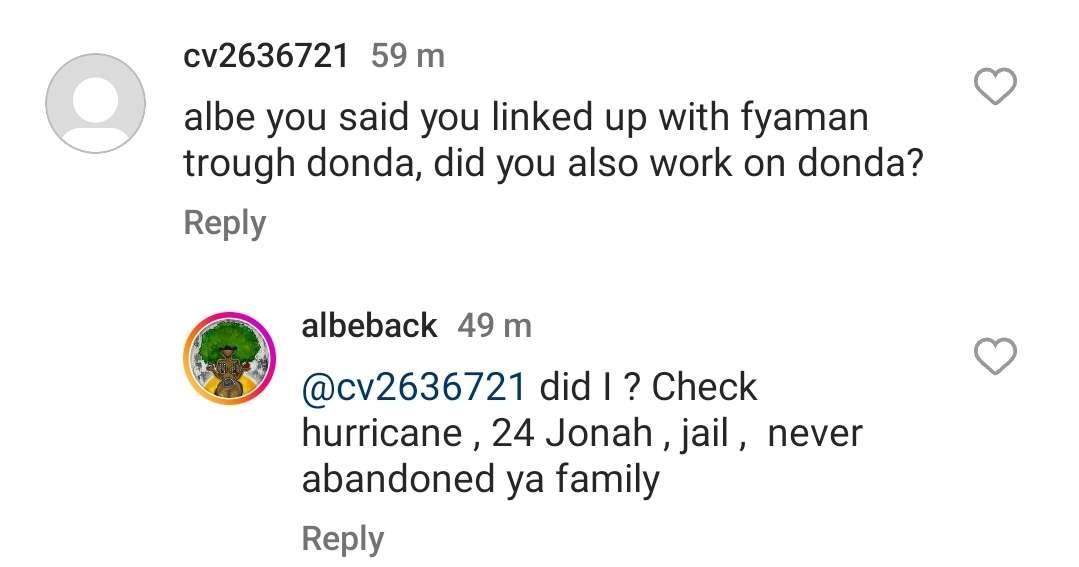Image resolution: width=1079 pixels, height=567 pixels.
Task: Click the 59 m timestamp
Action: (x=407, y=56)
